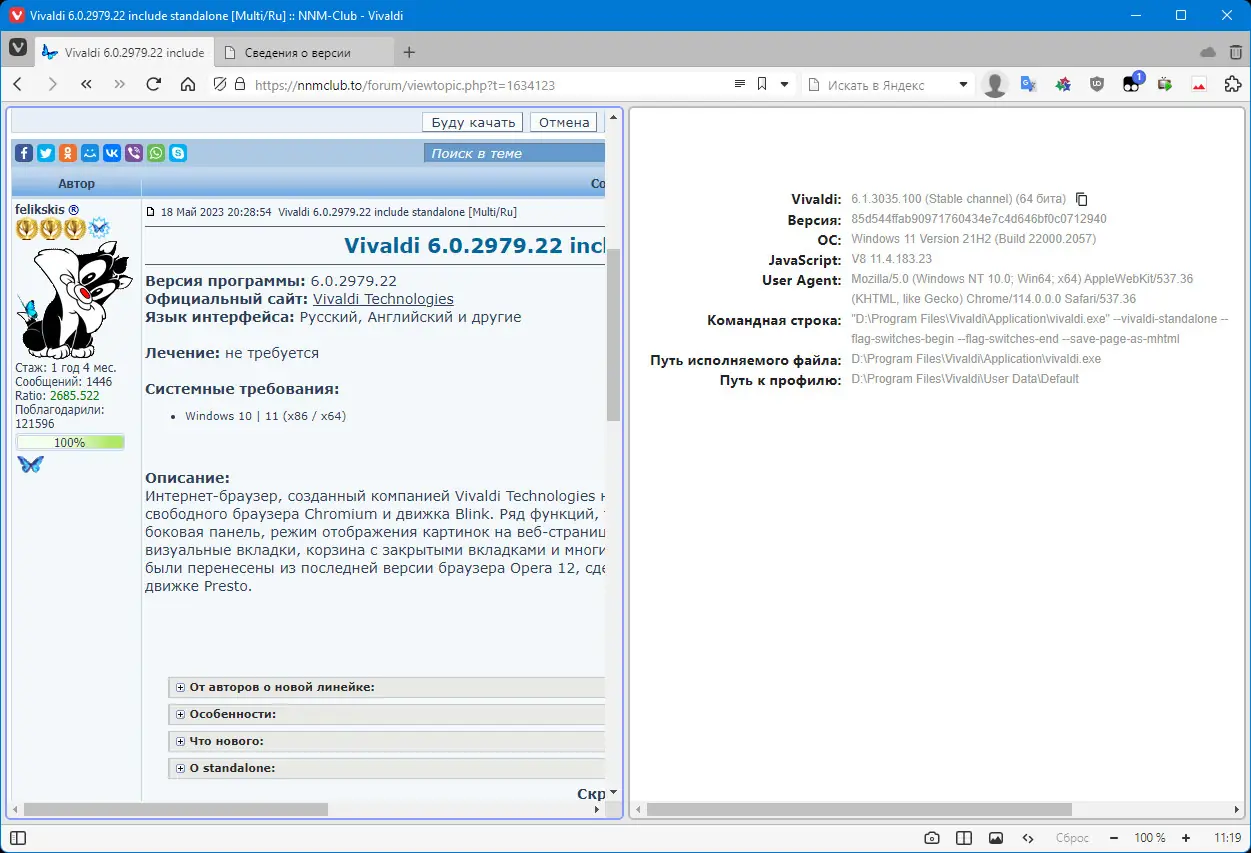Viewport: 1251px width, 853px height.
Task: Open felikskis author profile link
Action: pos(41,209)
